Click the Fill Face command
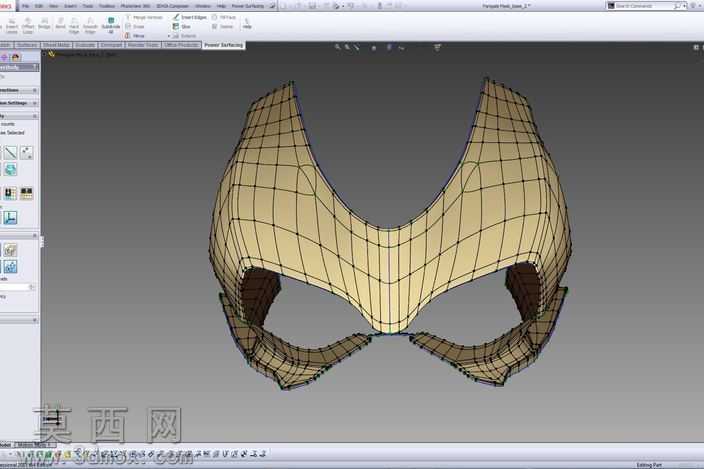The width and height of the screenshot is (704, 469). pos(224,17)
